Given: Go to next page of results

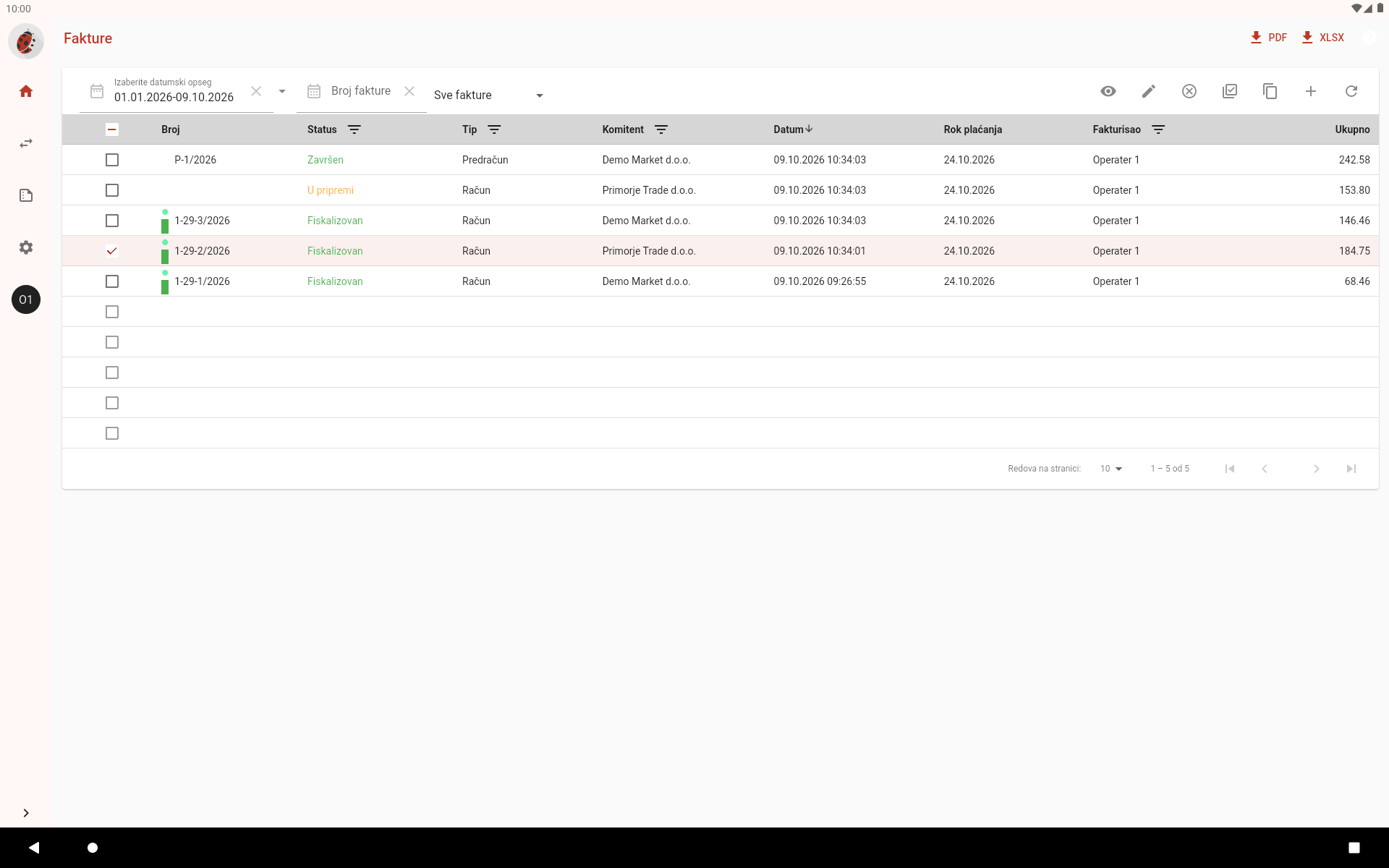Looking at the screenshot, I should click(1317, 469).
